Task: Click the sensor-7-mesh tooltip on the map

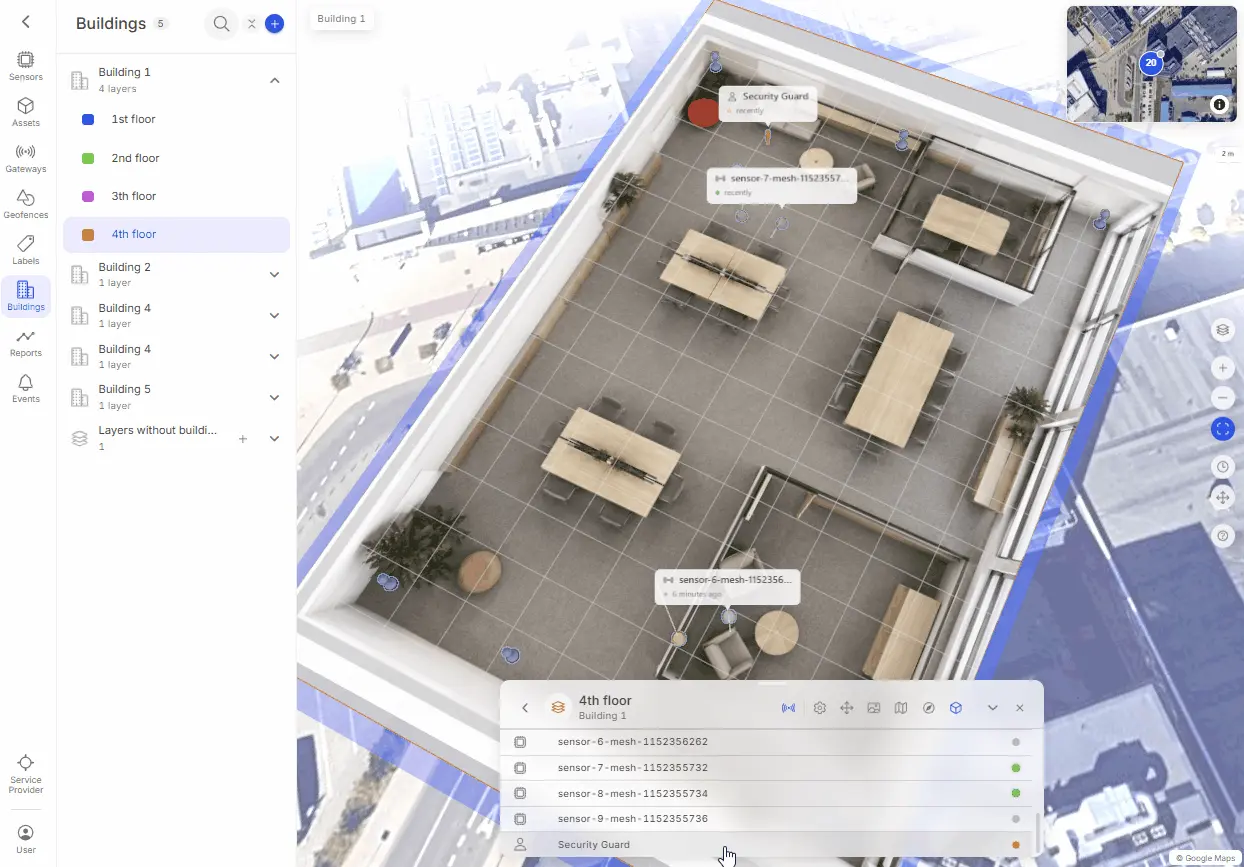Action: [x=782, y=185]
